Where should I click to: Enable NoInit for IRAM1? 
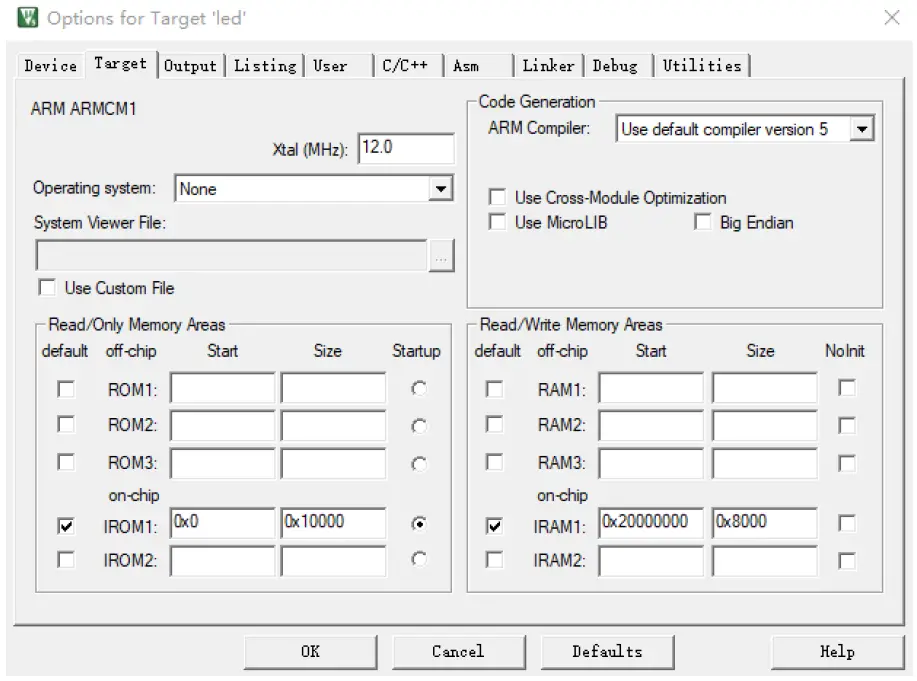[847, 523]
